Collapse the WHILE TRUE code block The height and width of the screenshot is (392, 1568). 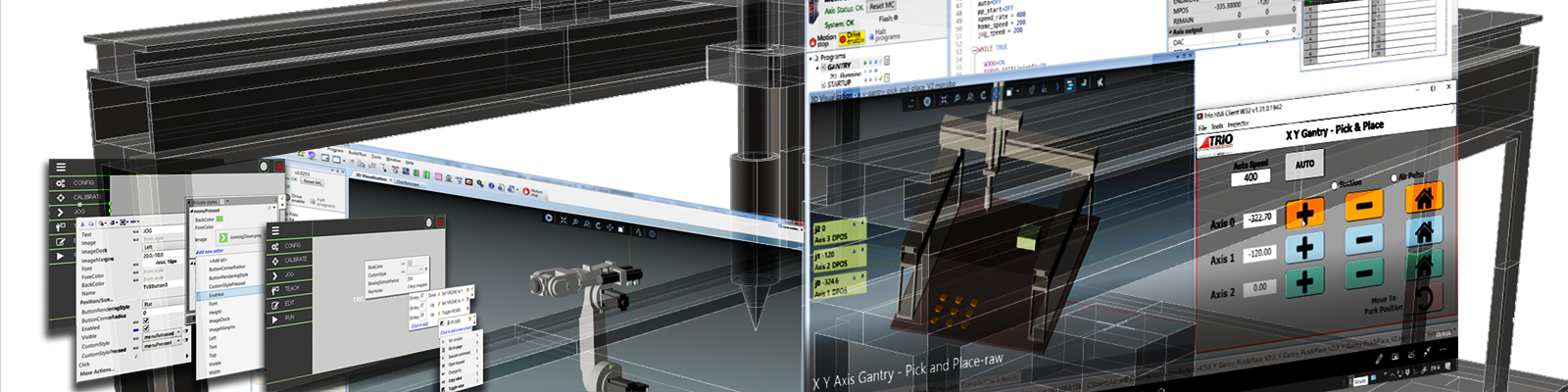pyautogui.click(x=975, y=48)
